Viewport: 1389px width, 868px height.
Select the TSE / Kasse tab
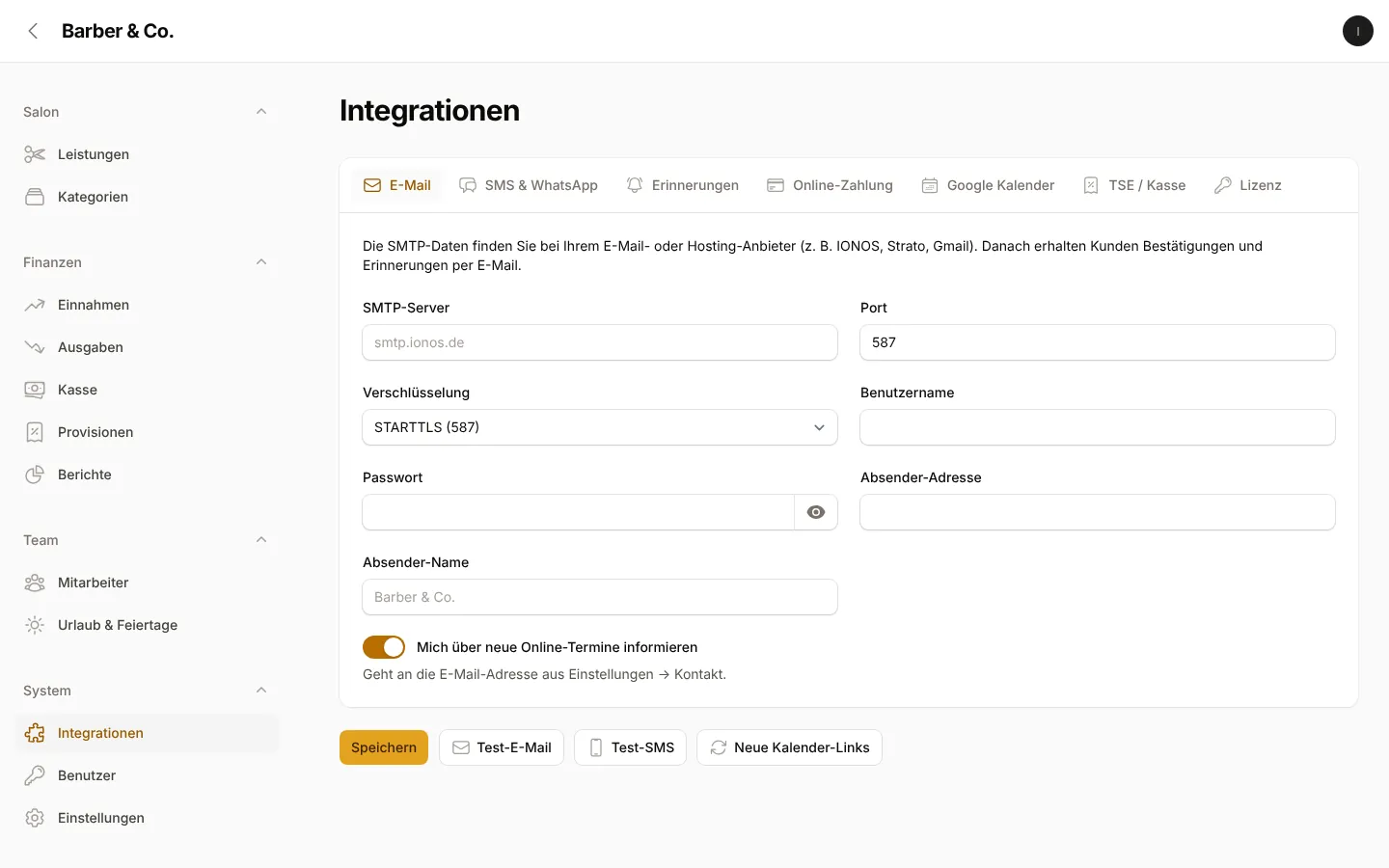pyautogui.click(x=1134, y=185)
